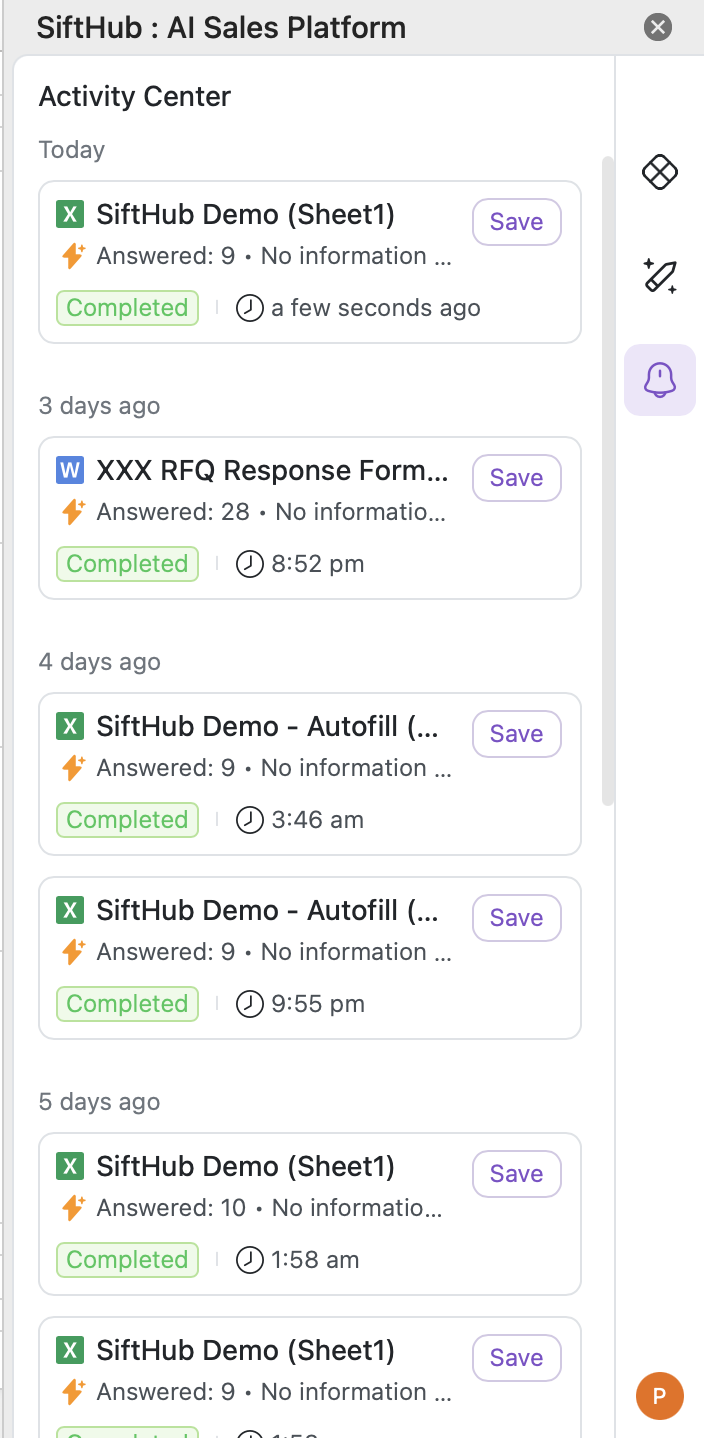Viewport: 704px width, 1438px height.
Task: Click the orange P profile avatar
Action: click(x=659, y=1396)
